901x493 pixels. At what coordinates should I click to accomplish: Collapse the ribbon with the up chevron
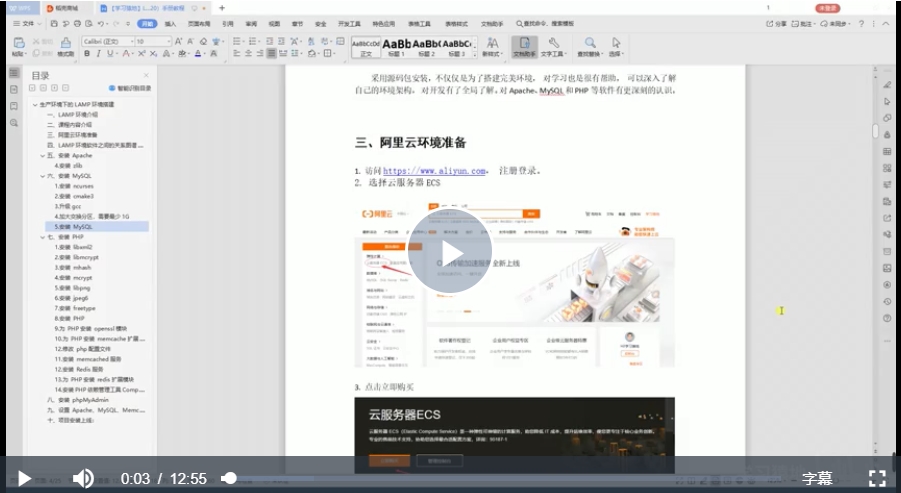point(886,24)
